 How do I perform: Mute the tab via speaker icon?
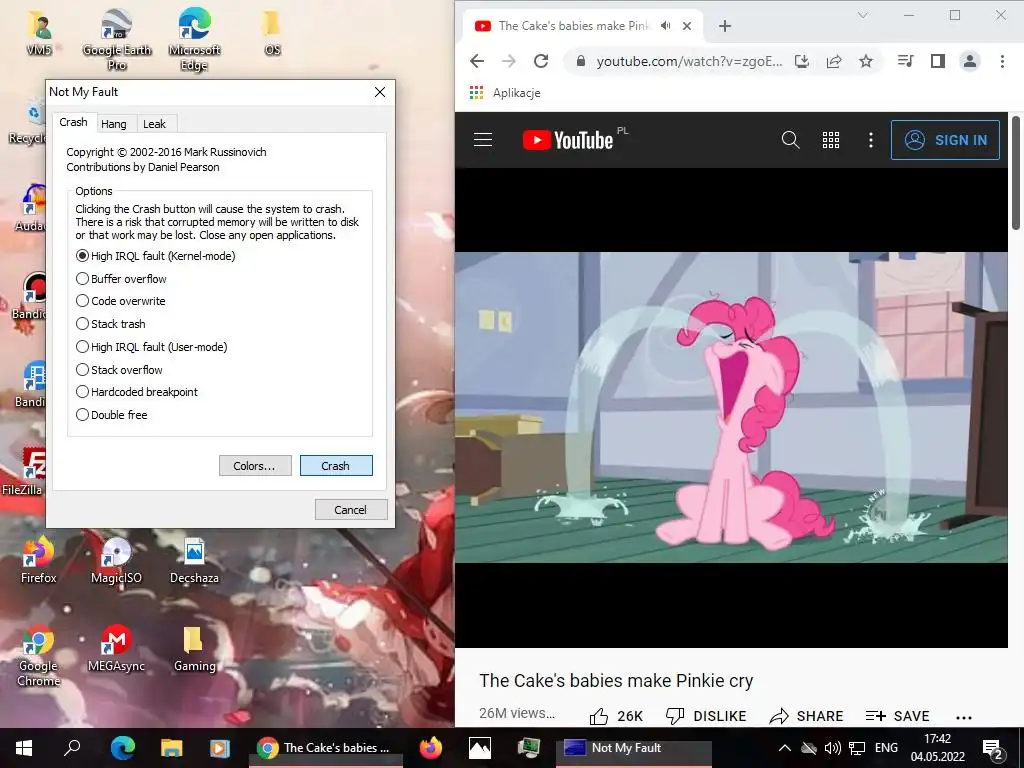[x=665, y=25]
